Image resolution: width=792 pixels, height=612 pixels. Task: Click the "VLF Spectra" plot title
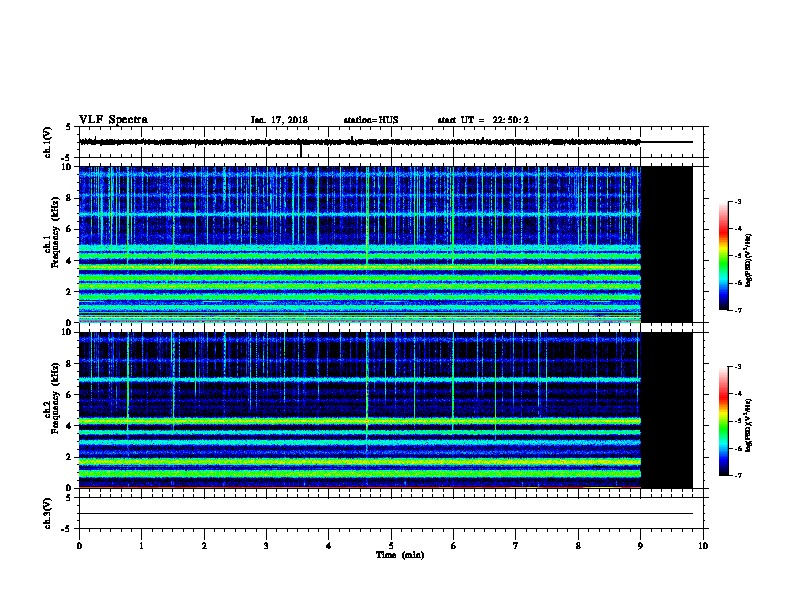113,119
